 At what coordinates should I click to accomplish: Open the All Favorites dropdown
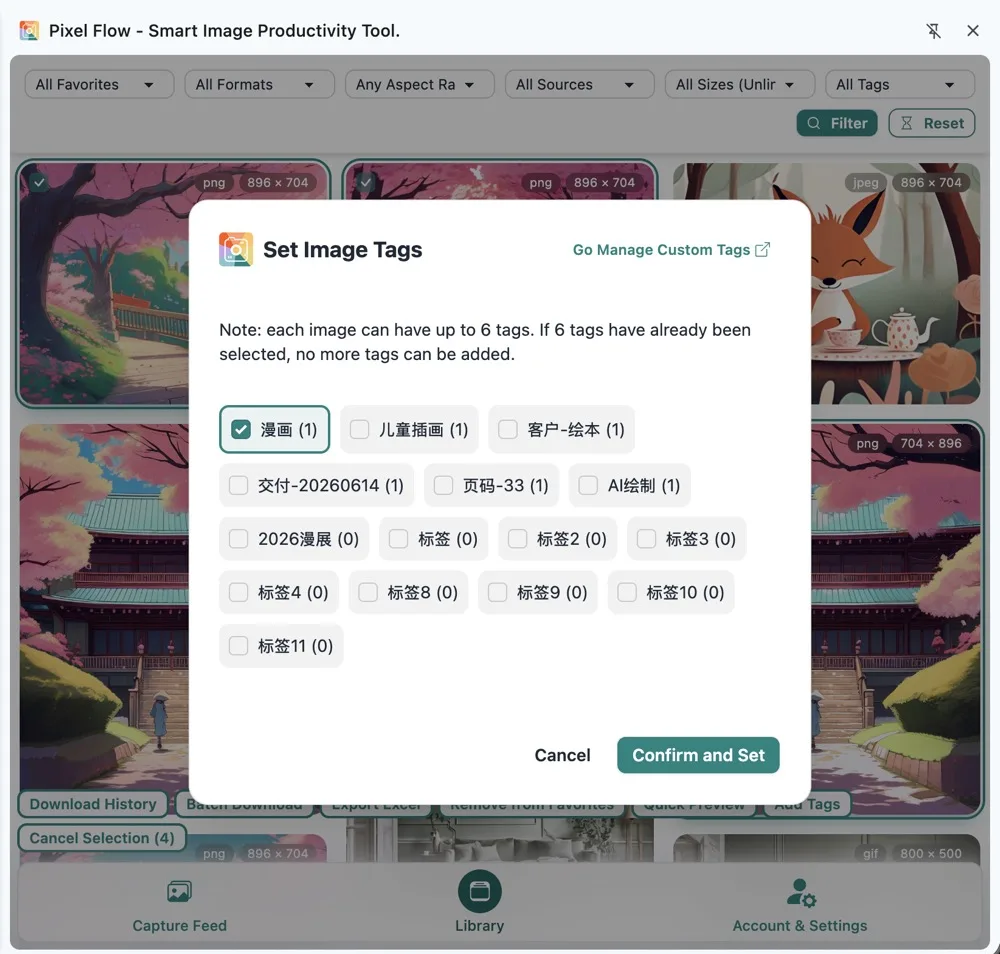click(x=99, y=84)
